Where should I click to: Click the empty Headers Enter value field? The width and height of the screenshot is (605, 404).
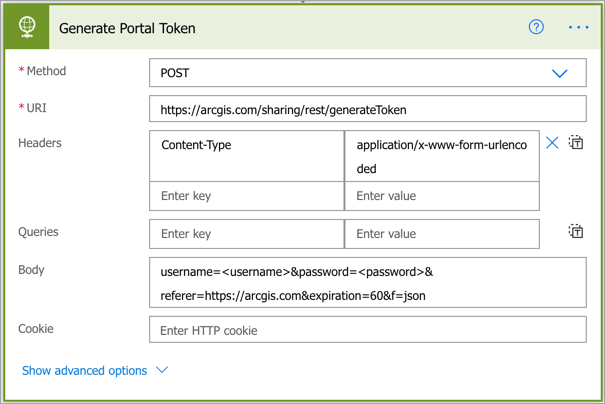[x=442, y=196]
